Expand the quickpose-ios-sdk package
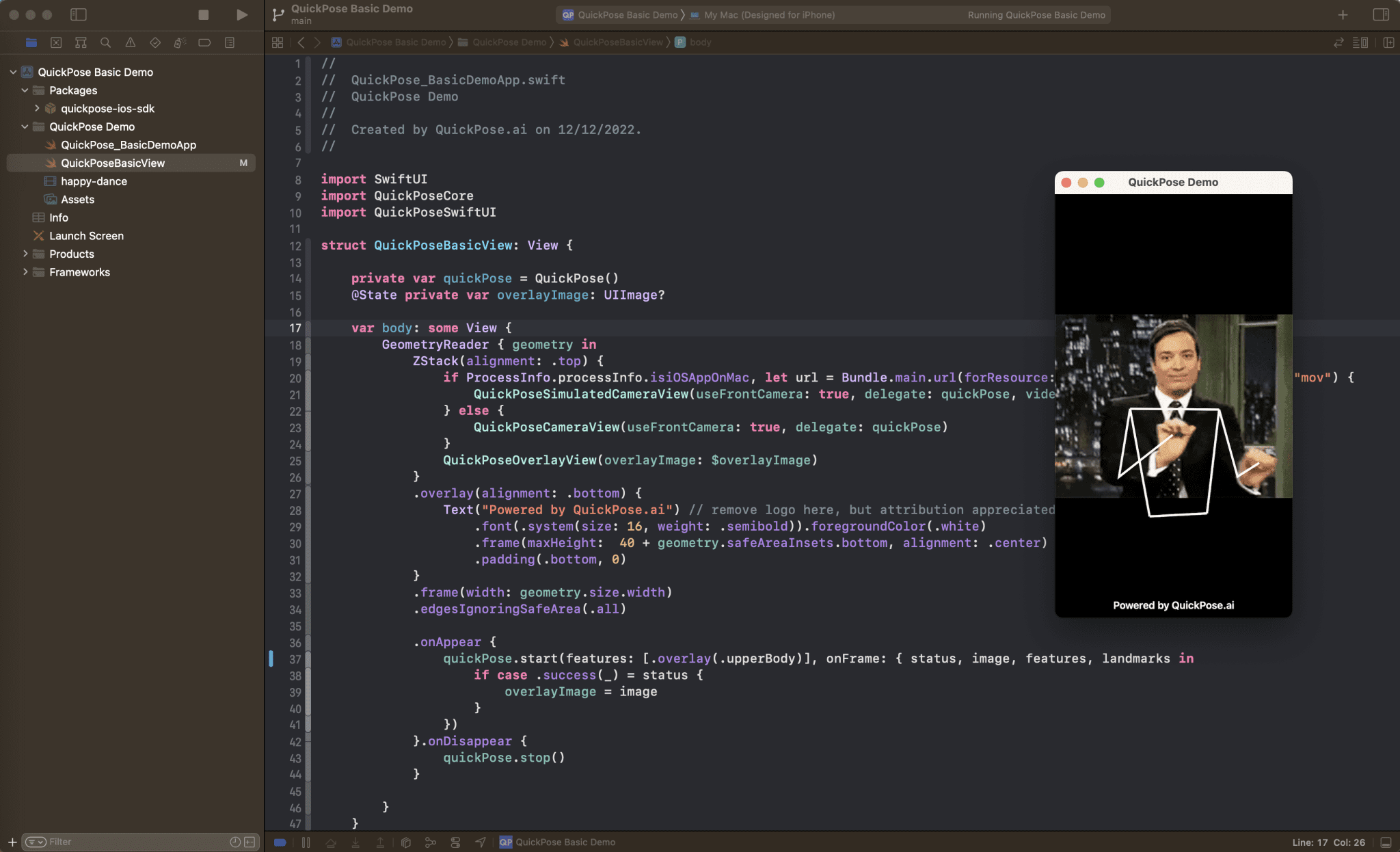The image size is (1400, 852). (37, 108)
